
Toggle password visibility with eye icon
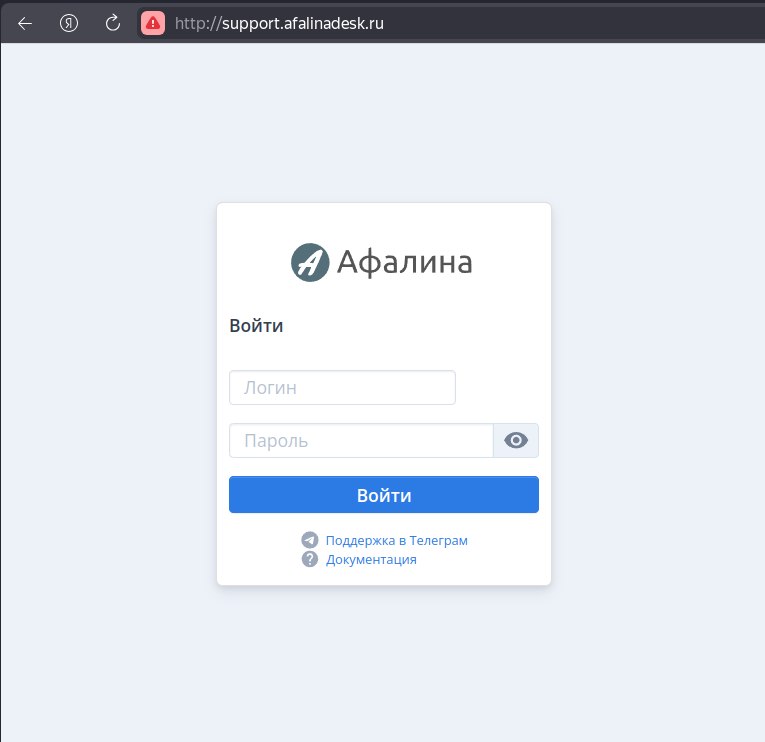(516, 441)
